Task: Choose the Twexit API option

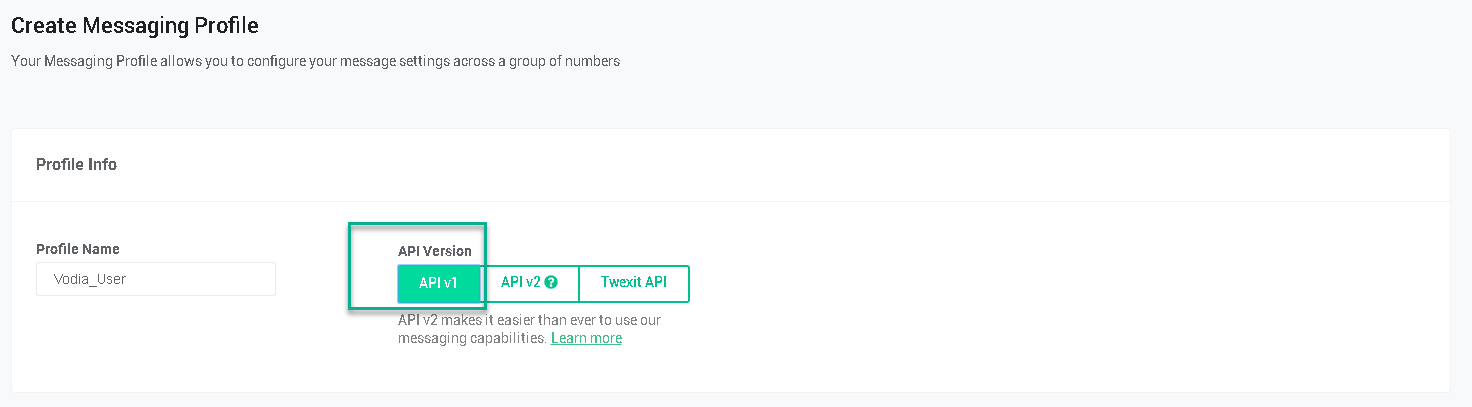Action: point(634,283)
